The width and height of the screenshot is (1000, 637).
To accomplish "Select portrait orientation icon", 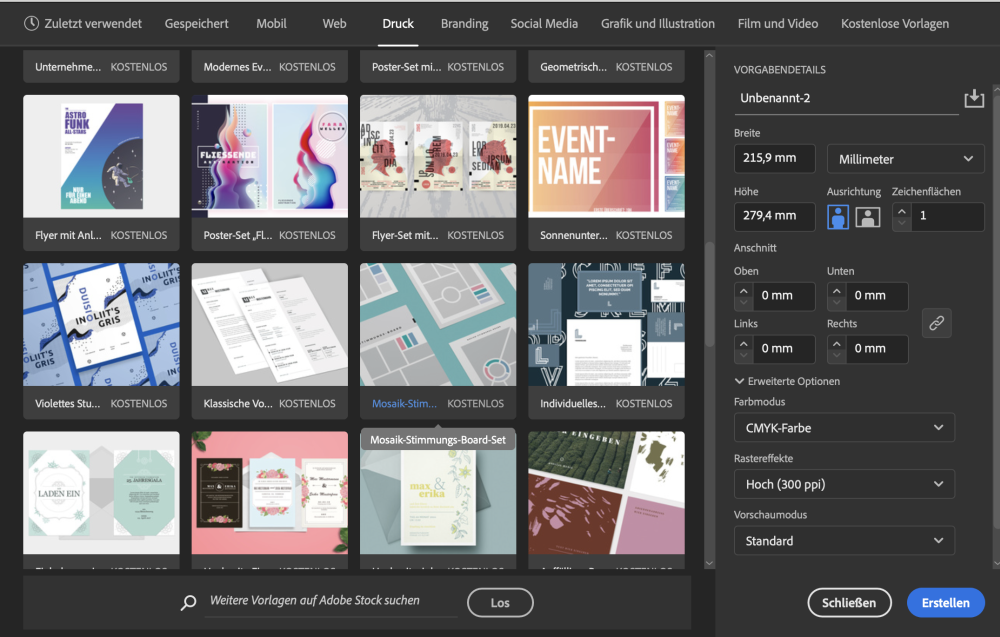I will 838,216.
